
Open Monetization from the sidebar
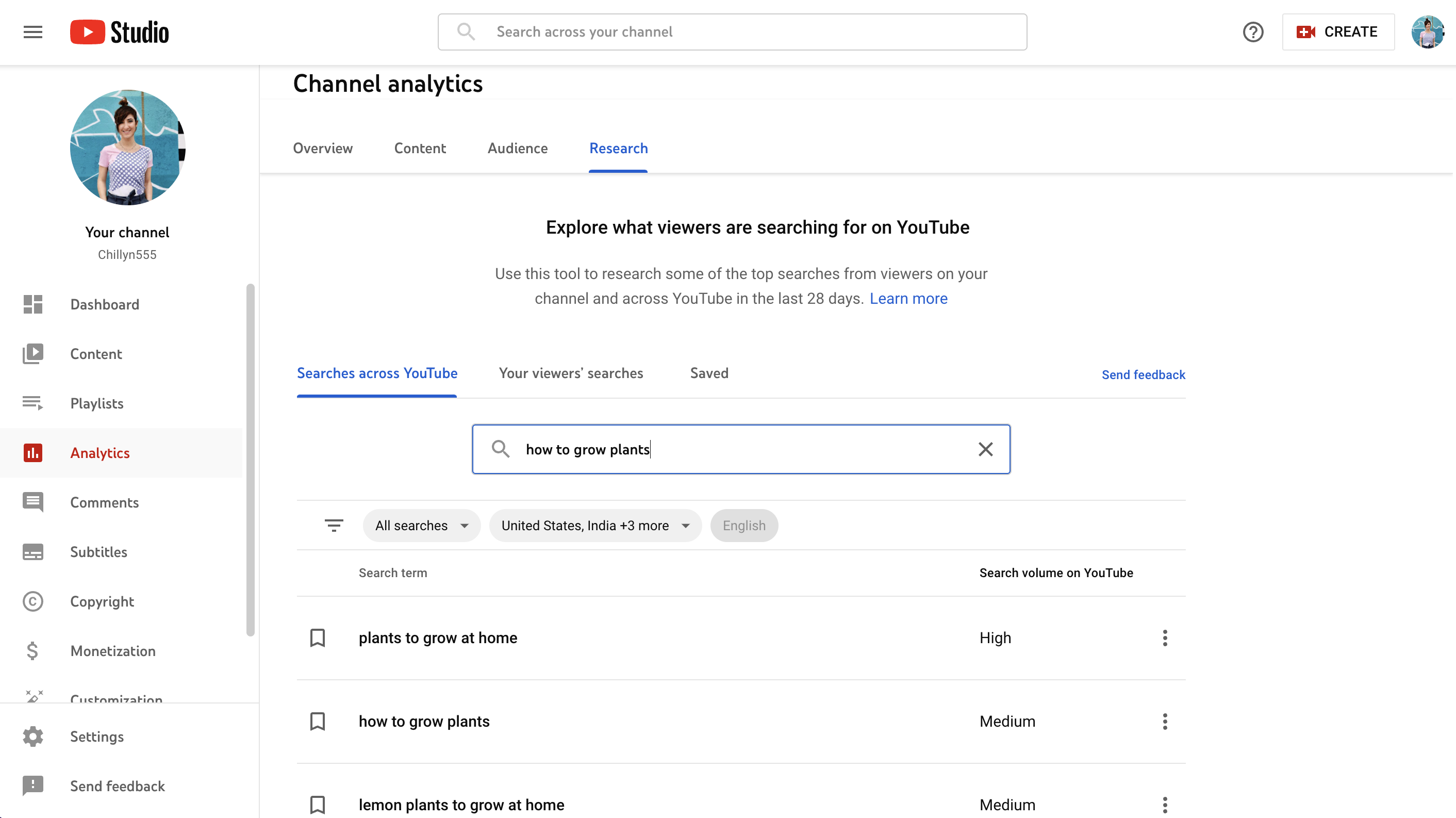(x=112, y=651)
